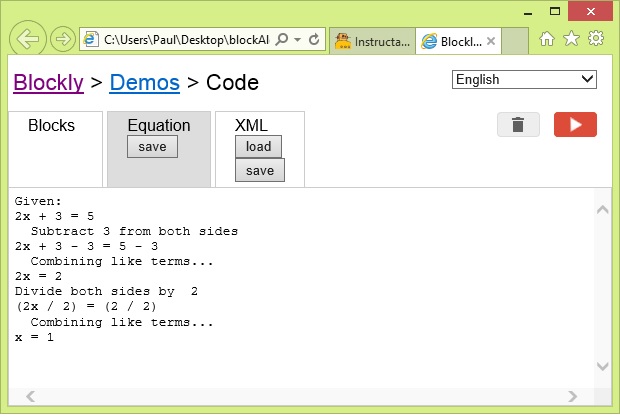The width and height of the screenshot is (620, 419).
Task: Click vertical scrollbar up arrow
Action: pyautogui.click(x=603, y=210)
